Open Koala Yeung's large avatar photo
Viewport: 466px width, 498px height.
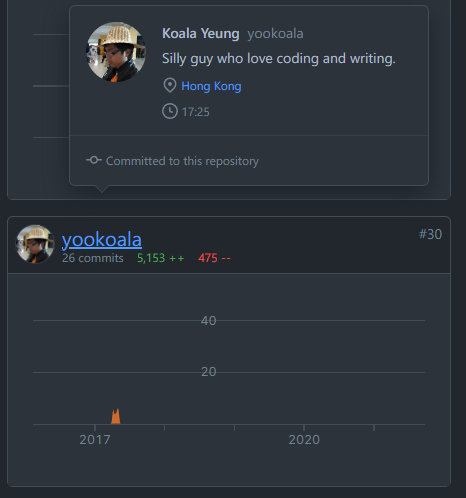(x=116, y=52)
